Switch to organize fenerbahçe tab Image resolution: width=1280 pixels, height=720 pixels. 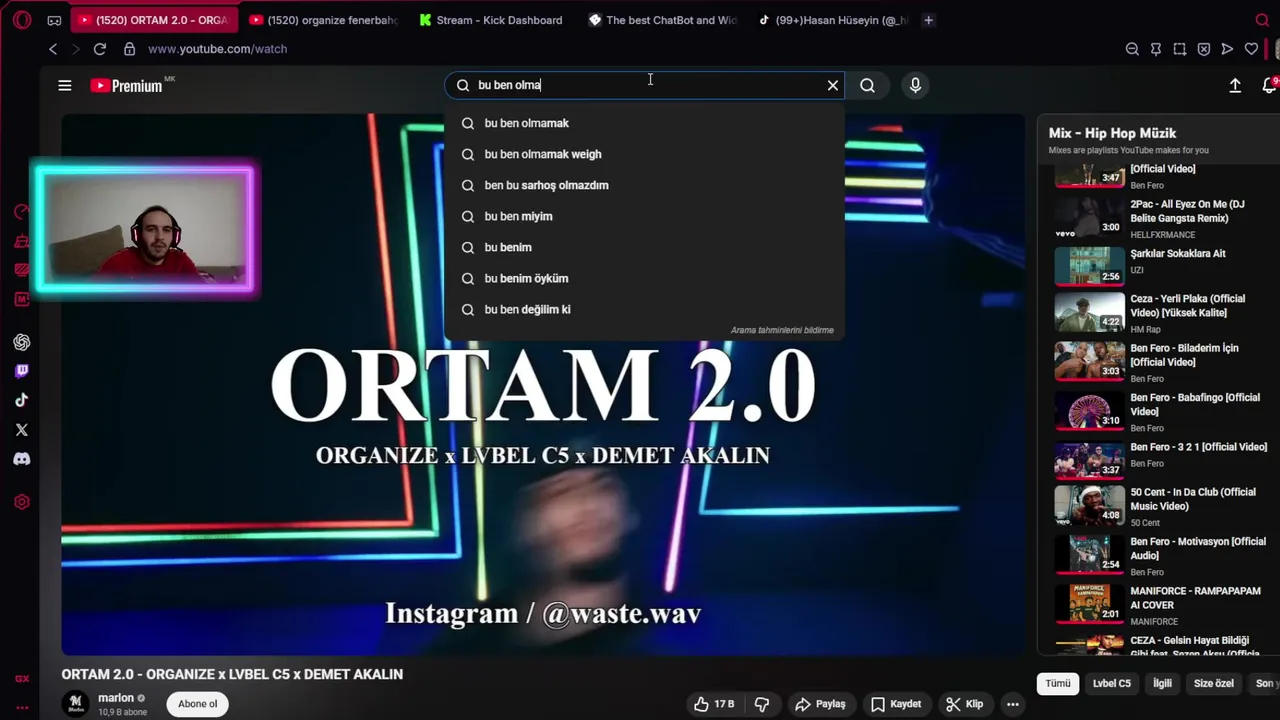(324, 20)
